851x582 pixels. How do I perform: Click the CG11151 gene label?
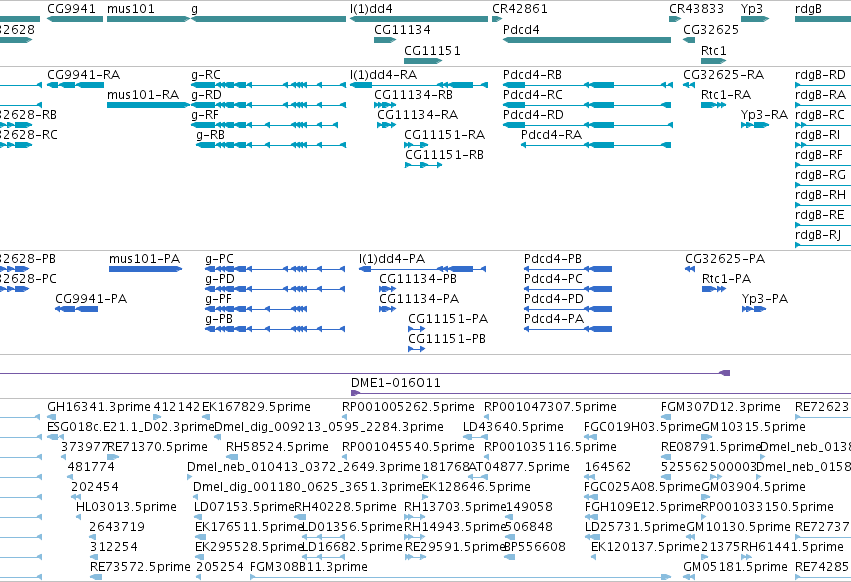[432, 50]
